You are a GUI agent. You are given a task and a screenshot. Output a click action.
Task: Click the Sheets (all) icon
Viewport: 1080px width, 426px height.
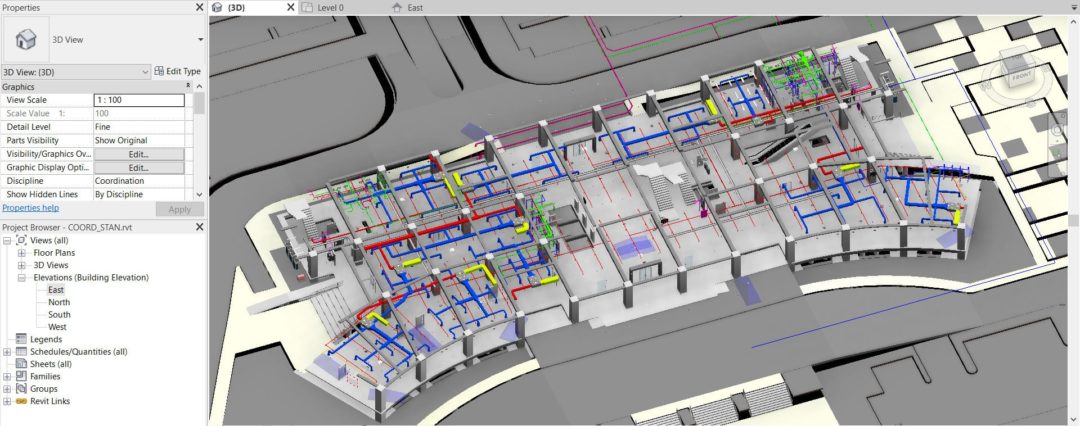21,364
